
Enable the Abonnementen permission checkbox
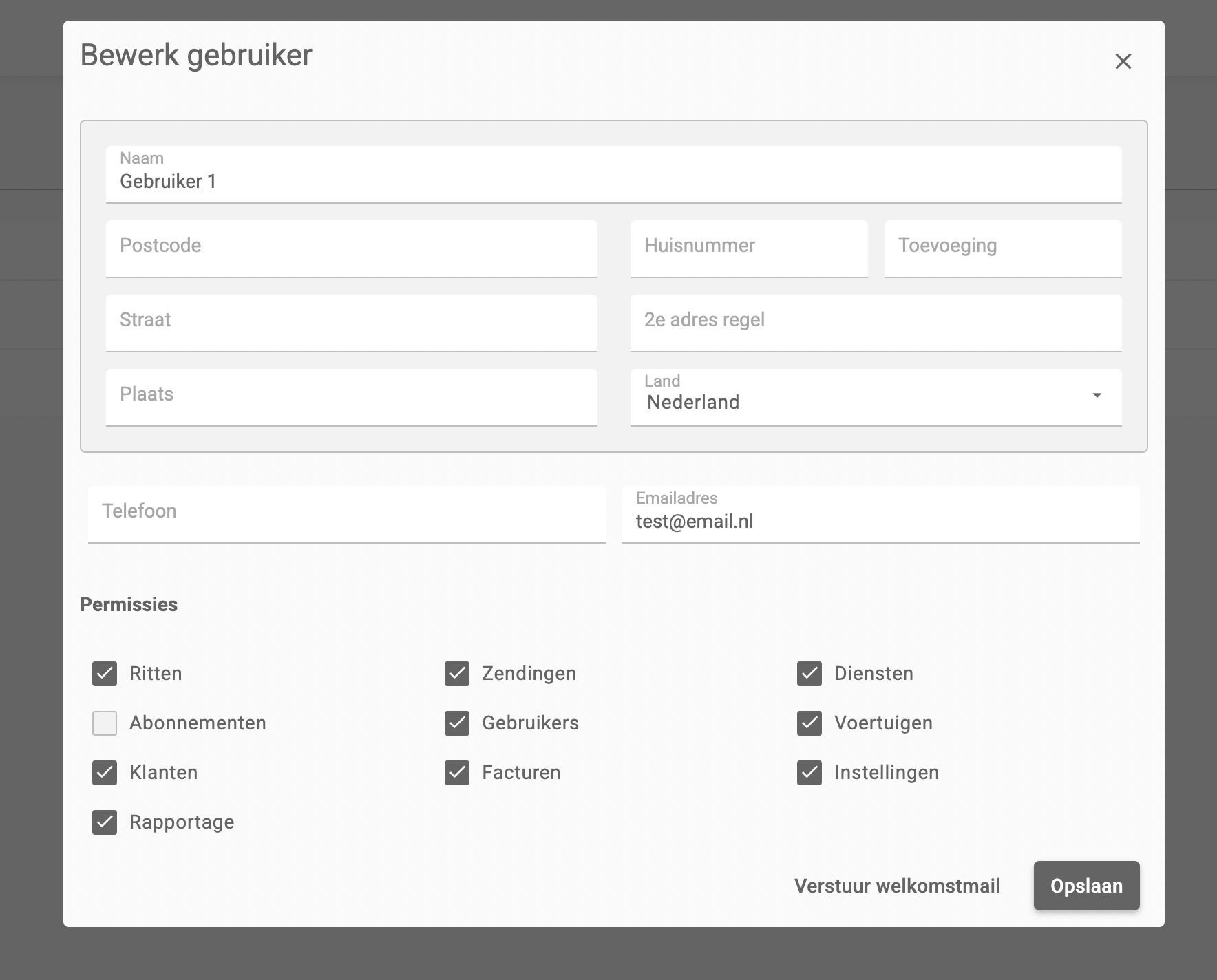[105, 723]
